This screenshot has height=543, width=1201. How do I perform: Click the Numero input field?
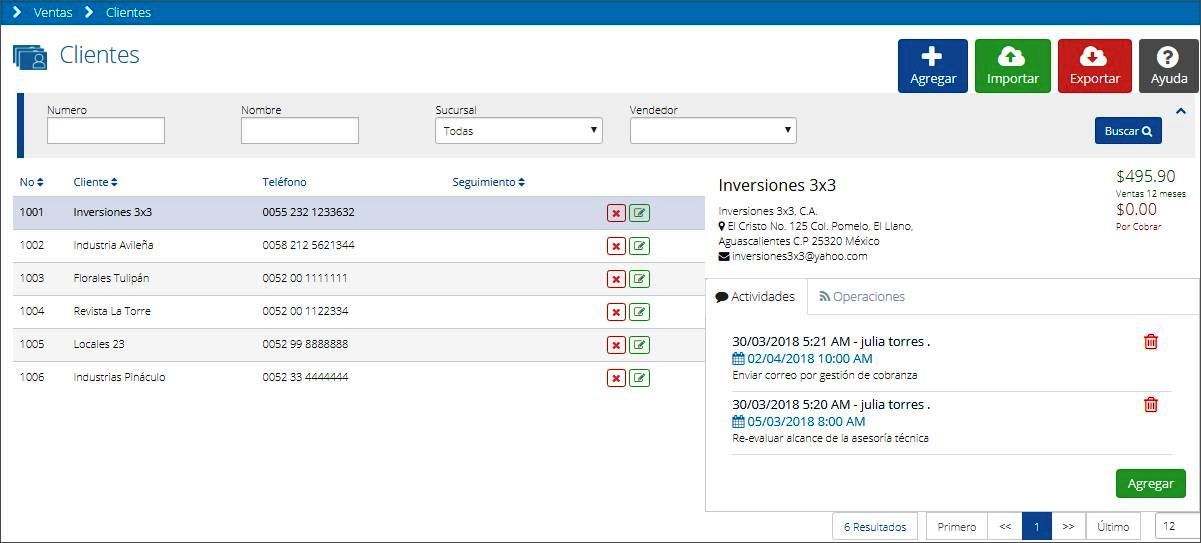click(x=106, y=131)
